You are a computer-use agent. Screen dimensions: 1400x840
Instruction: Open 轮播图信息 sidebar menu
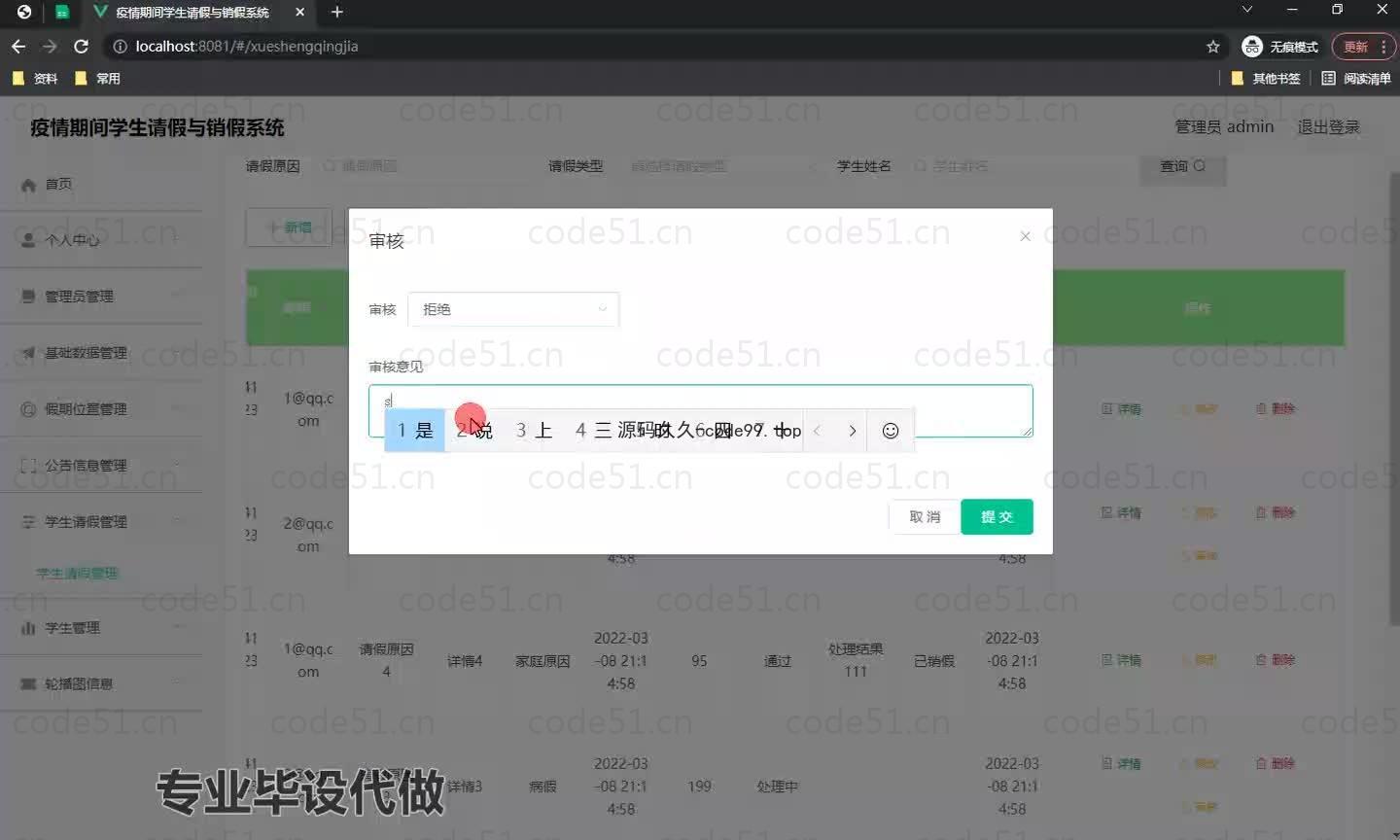pos(101,684)
